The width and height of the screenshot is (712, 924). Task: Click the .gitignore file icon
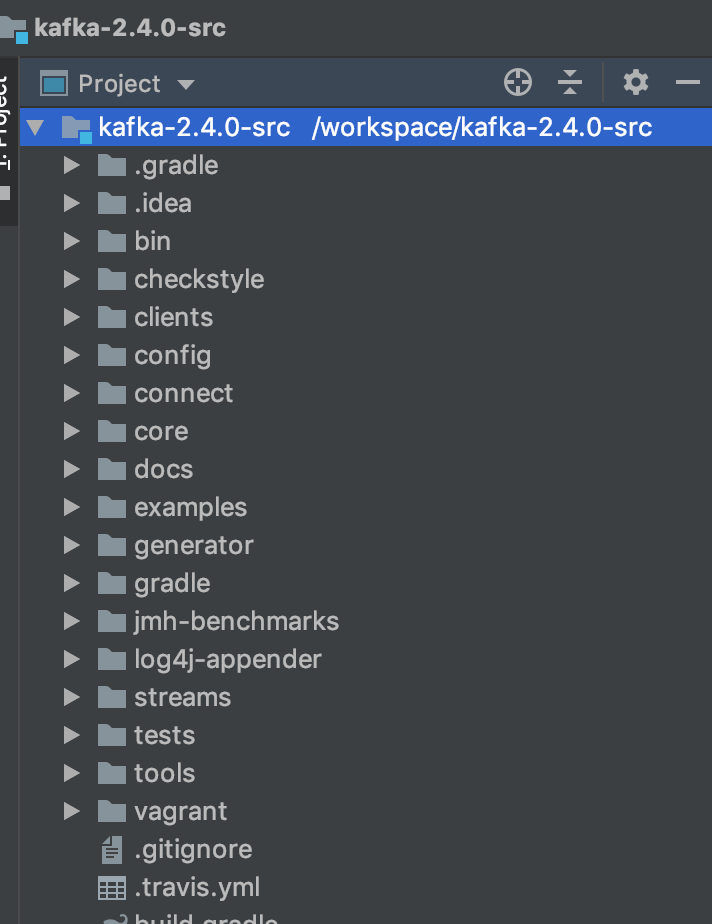111,849
